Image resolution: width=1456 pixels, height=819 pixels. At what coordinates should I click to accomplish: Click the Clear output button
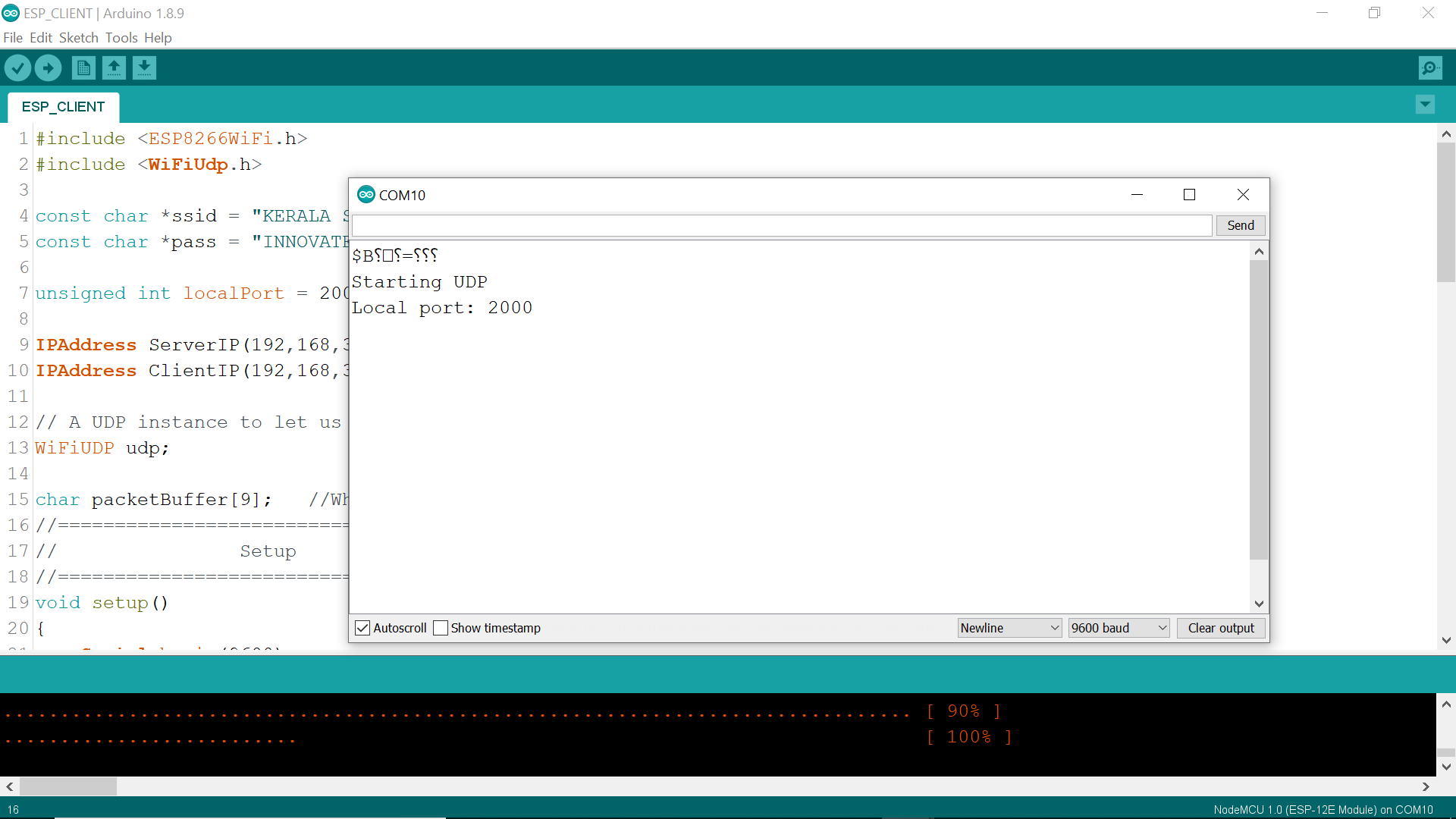[x=1220, y=628]
